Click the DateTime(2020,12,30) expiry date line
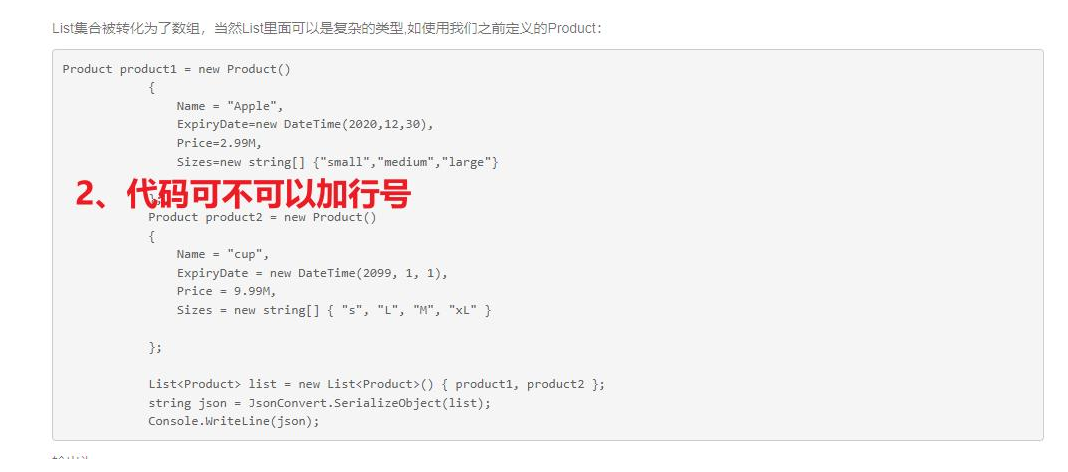 [305, 125]
